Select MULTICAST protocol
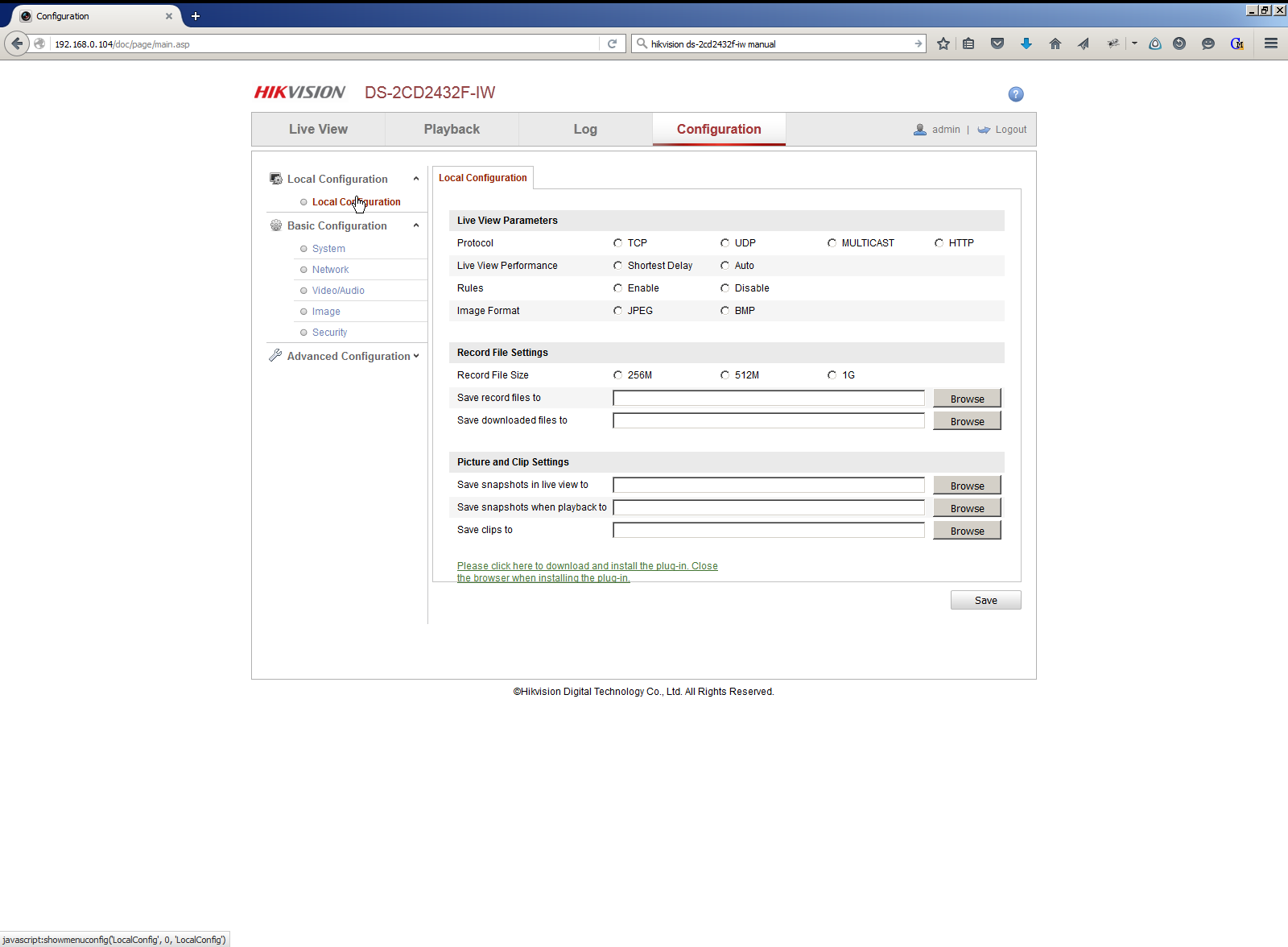Screen dimensions: 1288x947 [832, 243]
